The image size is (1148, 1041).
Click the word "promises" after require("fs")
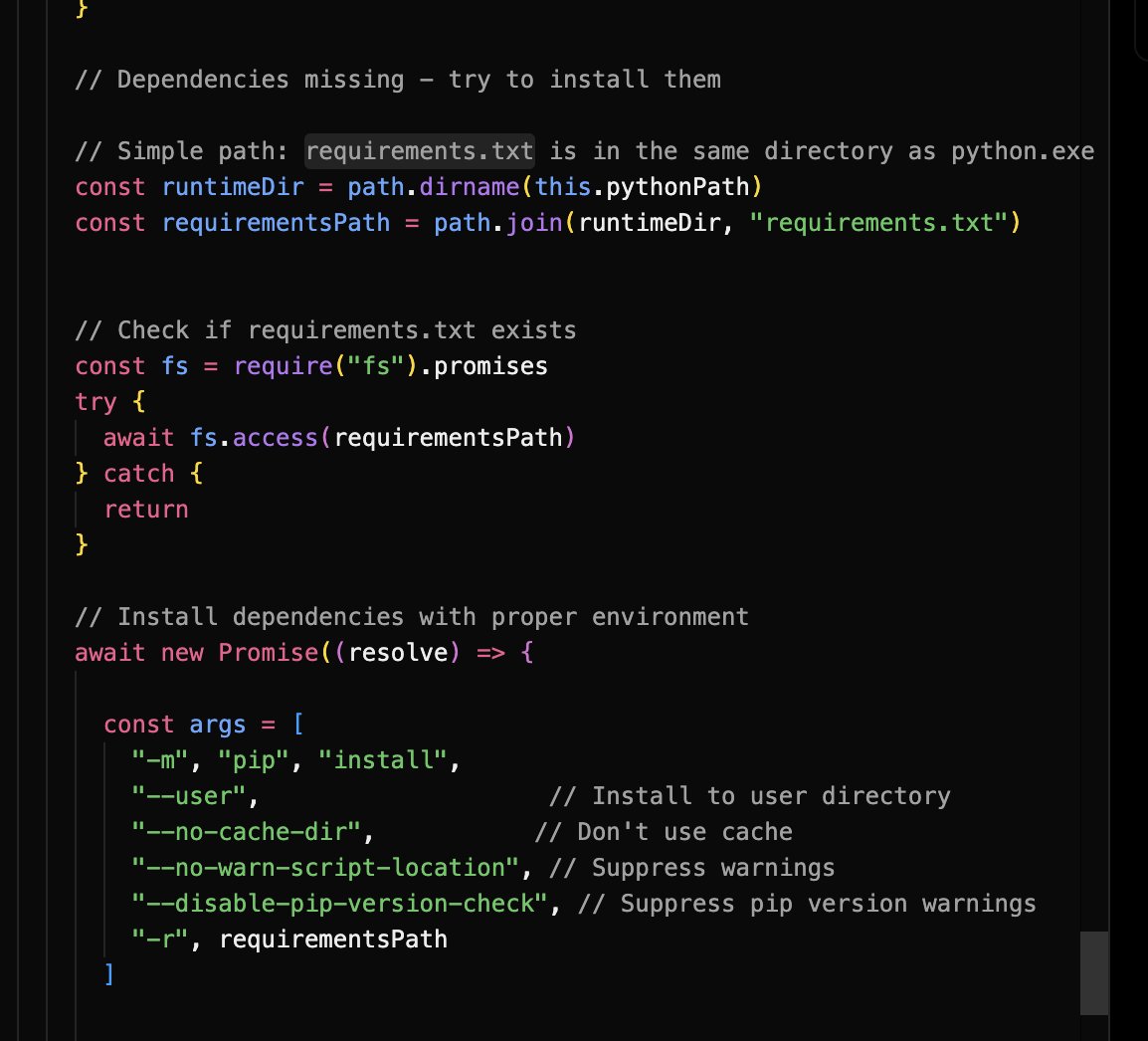490,366
